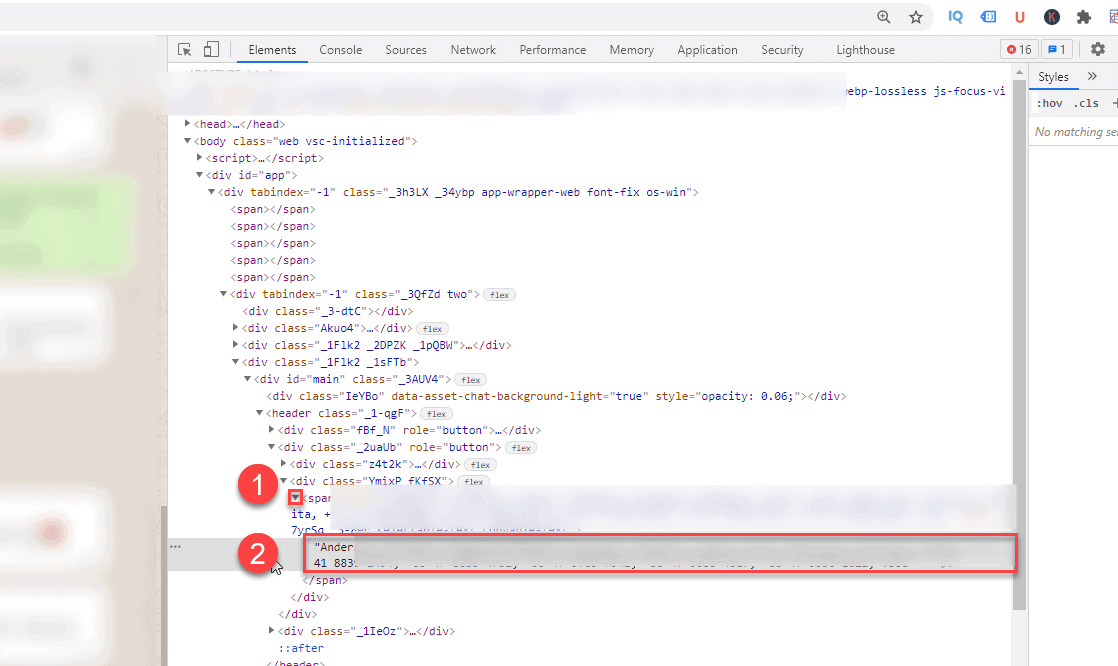Collapse the _1Flk2 _1sFTb div
The image size is (1118, 666).
pos(235,362)
